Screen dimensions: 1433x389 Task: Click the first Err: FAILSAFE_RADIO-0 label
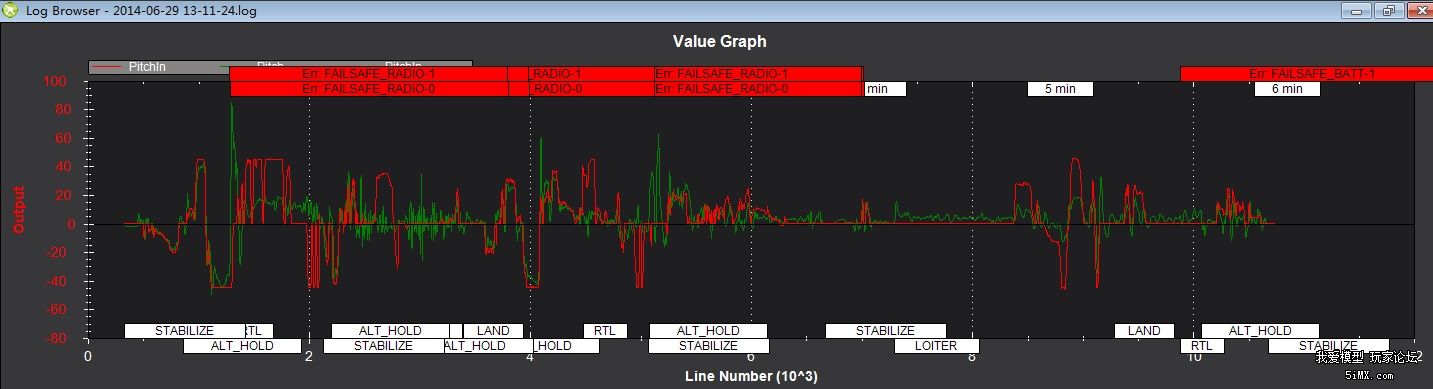[368, 89]
